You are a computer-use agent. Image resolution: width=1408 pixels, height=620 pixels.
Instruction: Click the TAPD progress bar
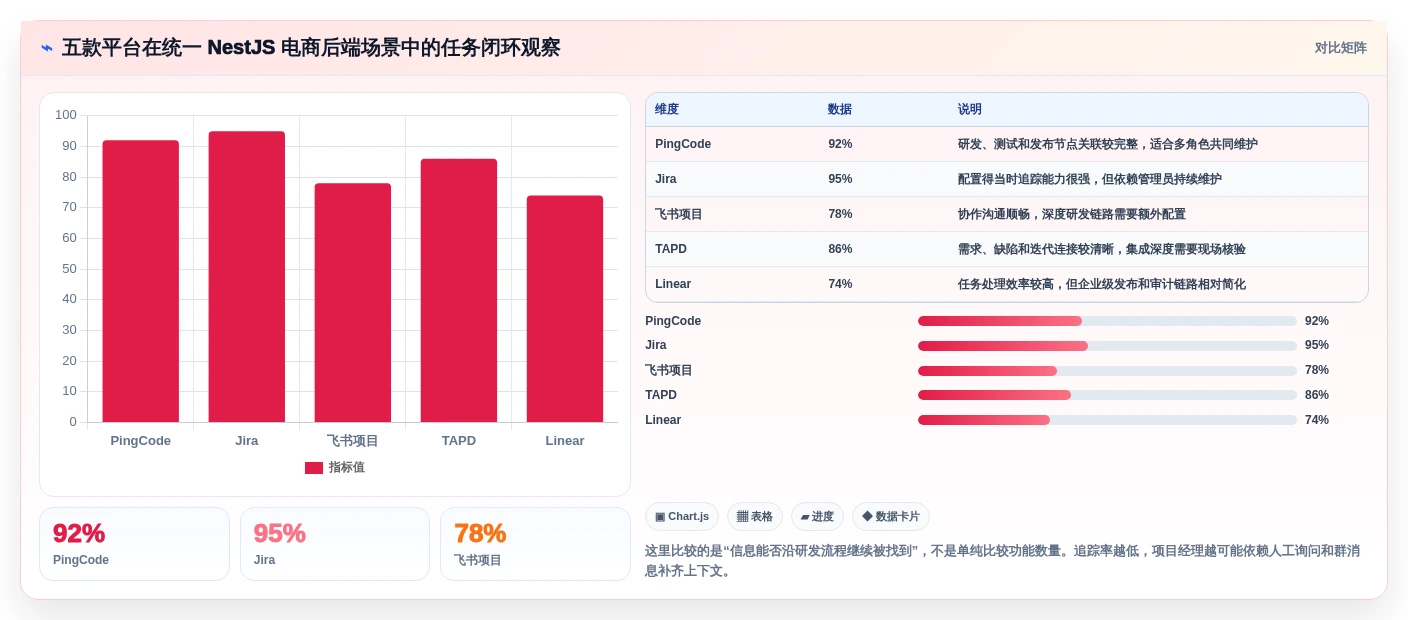click(1107, 395)
